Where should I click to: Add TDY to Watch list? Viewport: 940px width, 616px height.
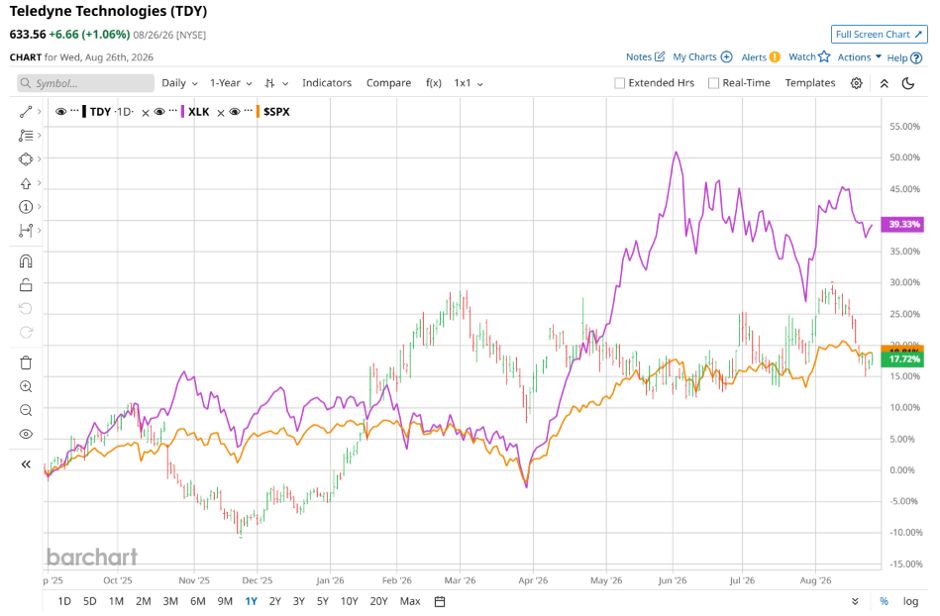809,57
